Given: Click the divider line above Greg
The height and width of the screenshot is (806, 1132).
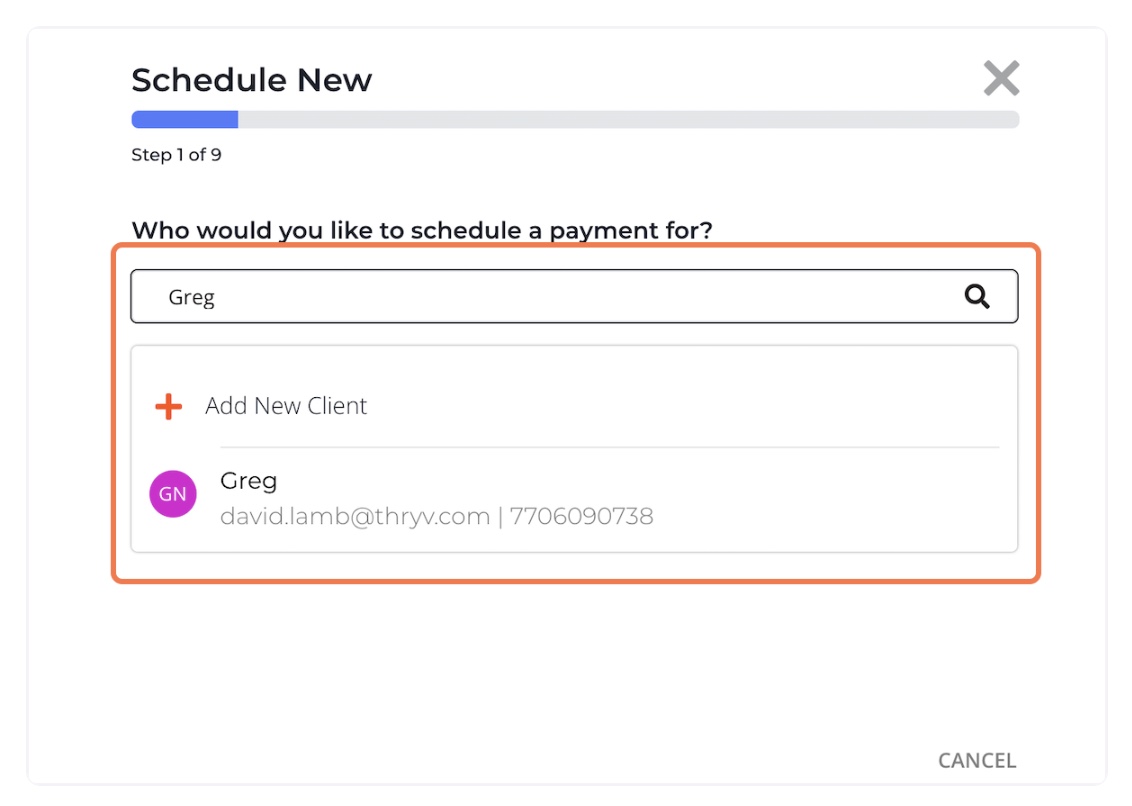Looking at the screenshot, I should point(608,447).
